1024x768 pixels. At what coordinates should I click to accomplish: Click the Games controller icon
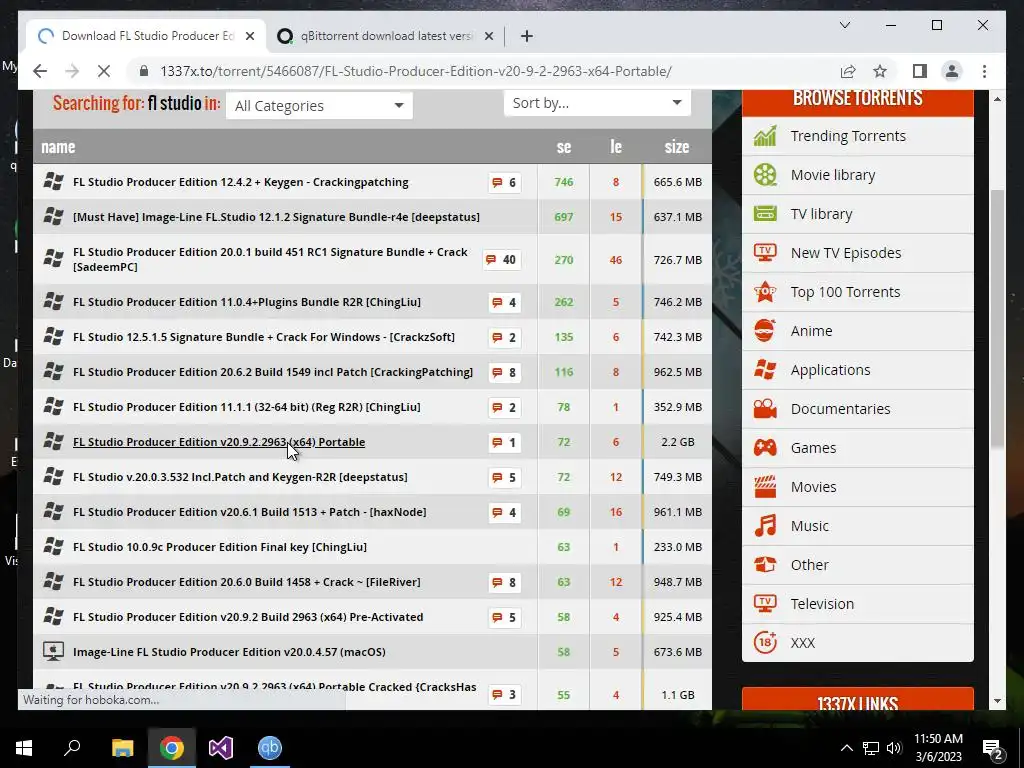pos(765,448)
